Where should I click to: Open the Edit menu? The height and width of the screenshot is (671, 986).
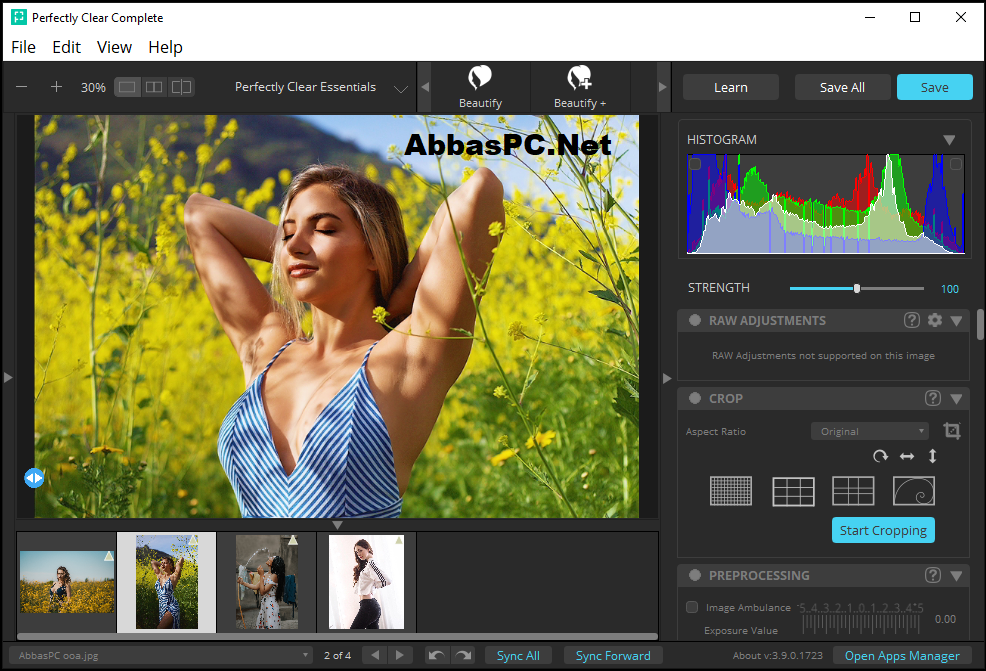66,47
